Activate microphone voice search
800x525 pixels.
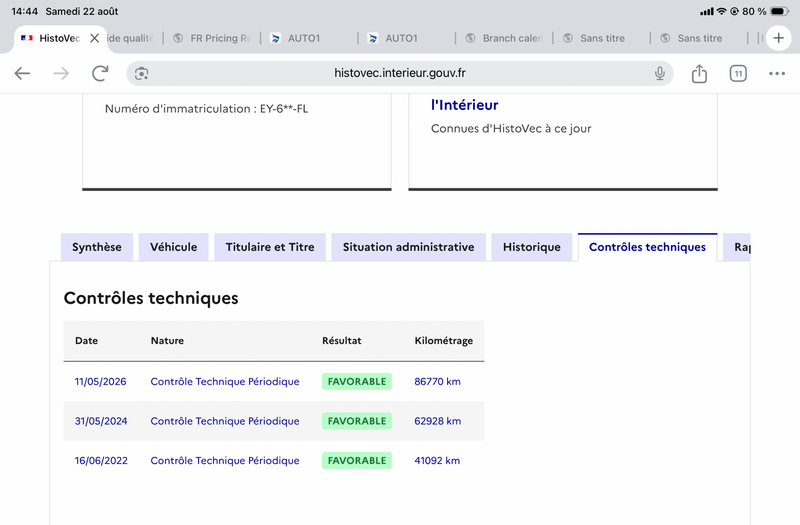click(659, 73)
